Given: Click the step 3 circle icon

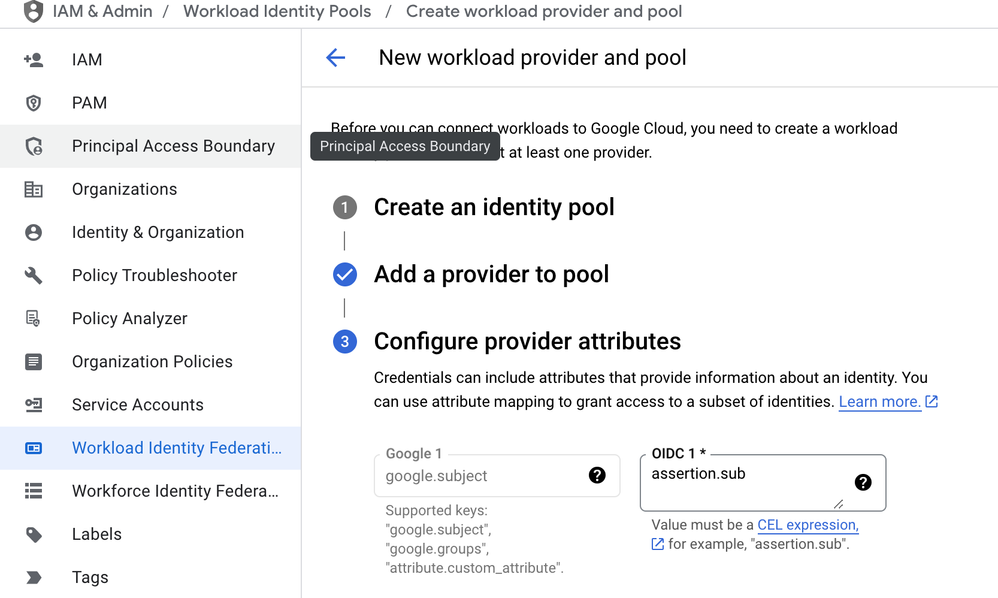Looking at the screenshot, I should click(x=345, y=342).
